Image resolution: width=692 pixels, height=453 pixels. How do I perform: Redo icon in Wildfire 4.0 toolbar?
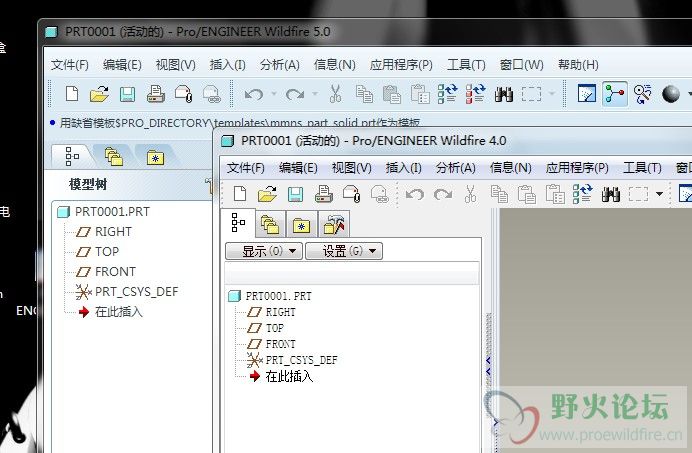point(443,194)
